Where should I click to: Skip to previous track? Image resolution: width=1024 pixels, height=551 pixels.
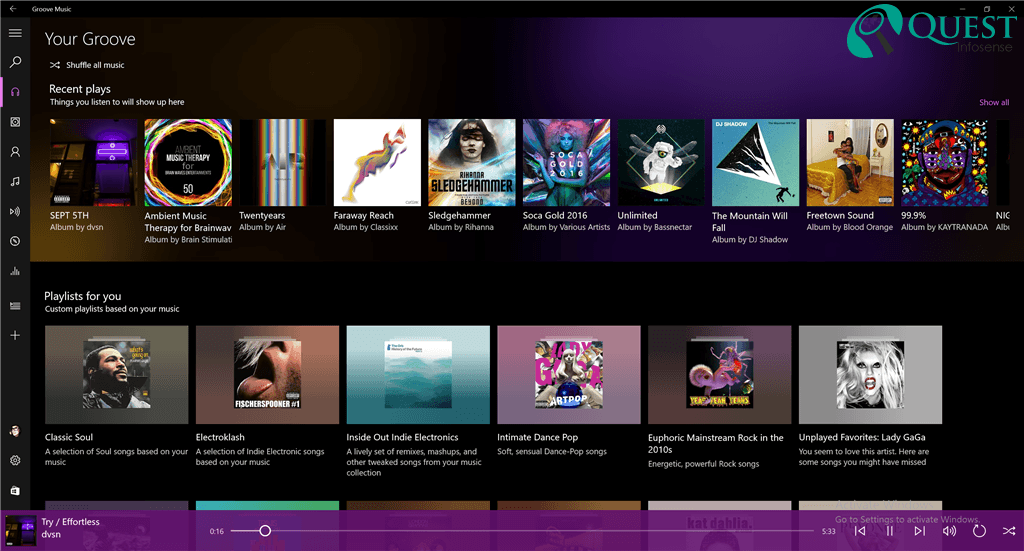[860, 531]
